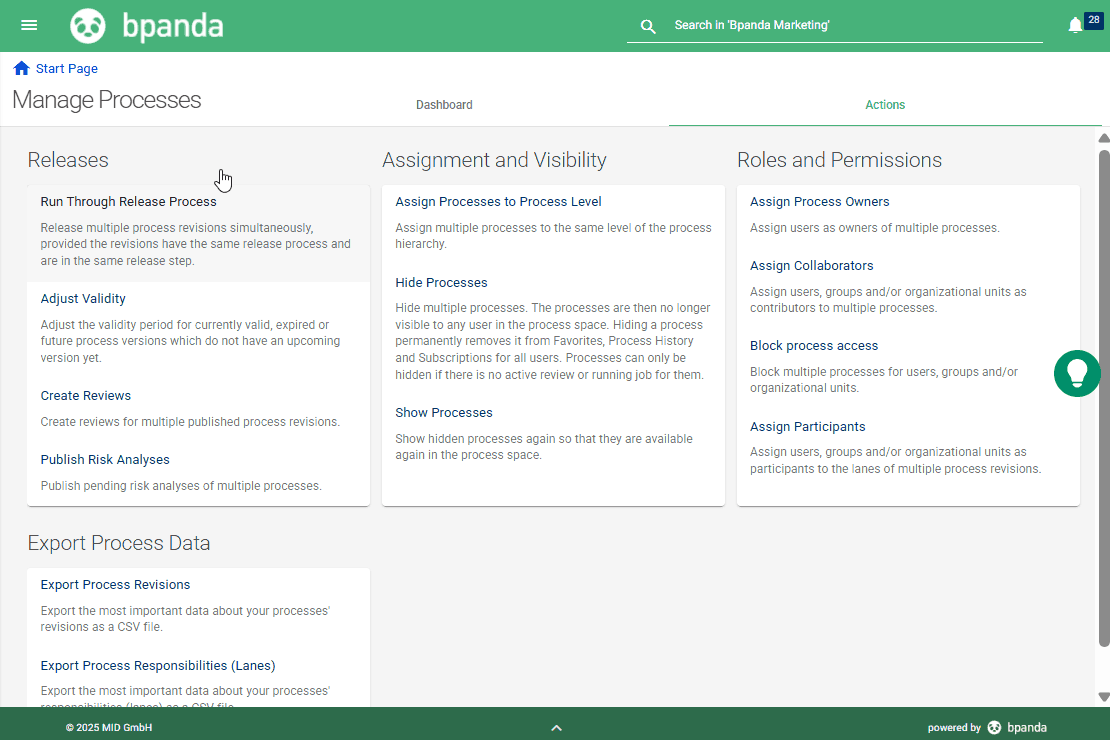Image resolution: width=1110 pixels, height=740 pixels.
Task: Open Export Process Revisions
Action: point(115,584)
